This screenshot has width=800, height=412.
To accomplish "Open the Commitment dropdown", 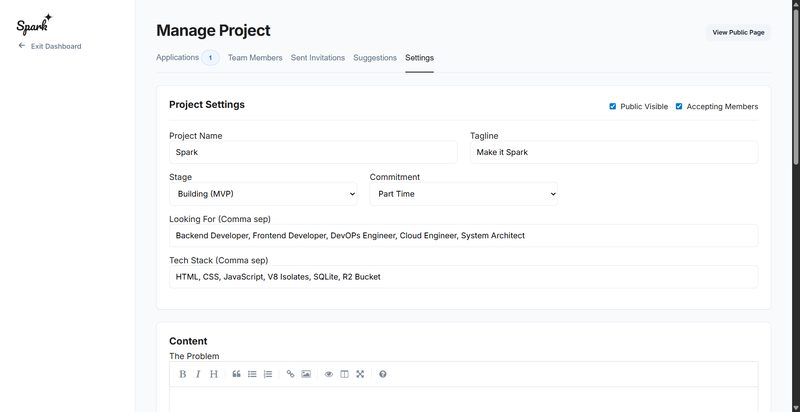I will [463, 194].
